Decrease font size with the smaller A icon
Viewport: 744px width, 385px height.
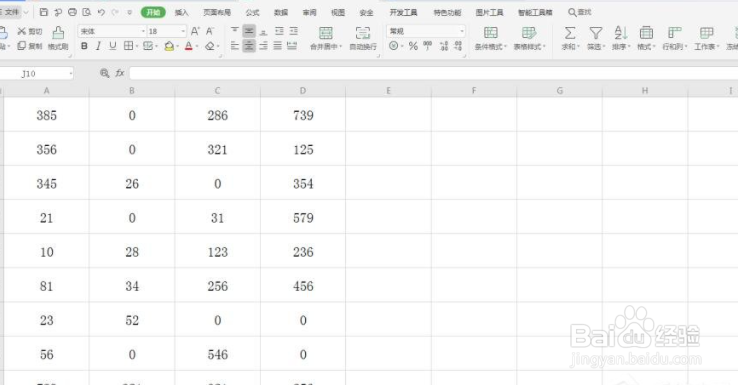point(210,31)
